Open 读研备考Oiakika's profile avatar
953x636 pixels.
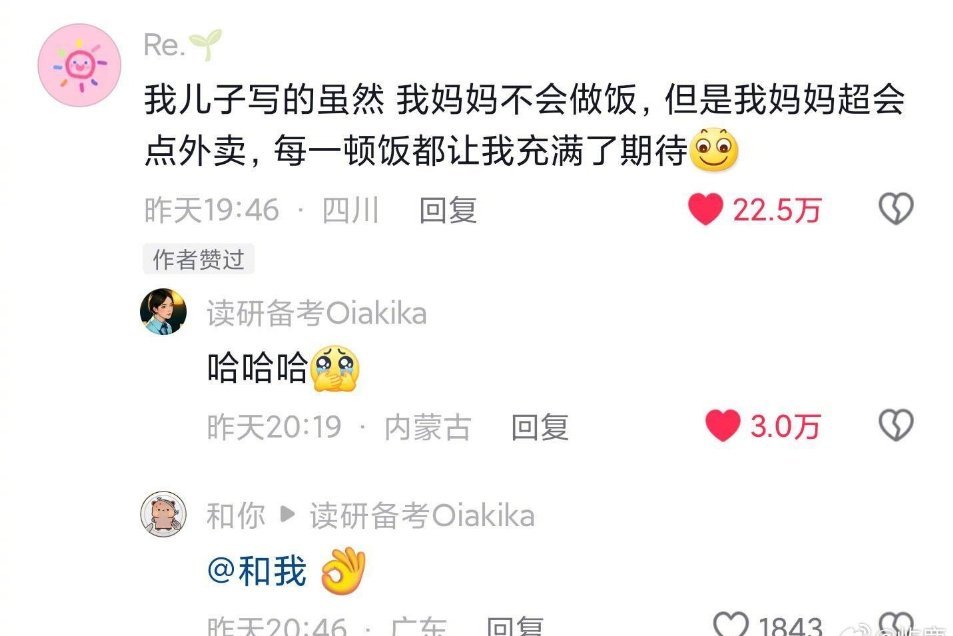pos(163,311)
